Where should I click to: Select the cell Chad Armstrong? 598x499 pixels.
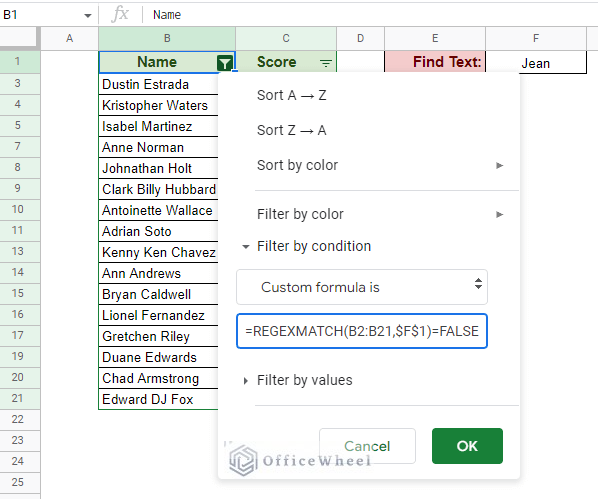[x=158, y=378]
